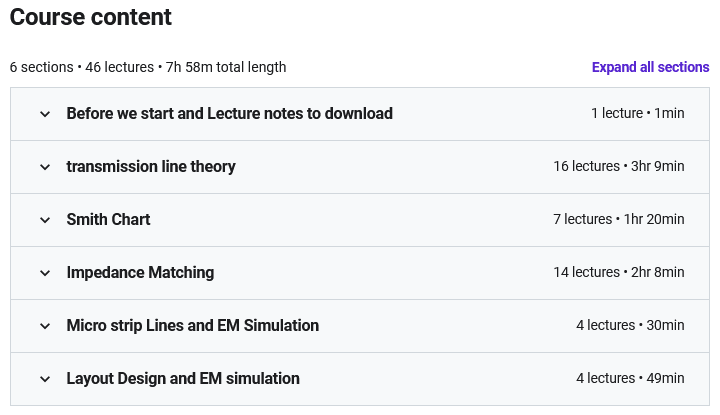The width and height of the screenshot is (720, 415).
Task: Click '14 lectures • 2hr 8min' summary
Action: pos(618,272)
